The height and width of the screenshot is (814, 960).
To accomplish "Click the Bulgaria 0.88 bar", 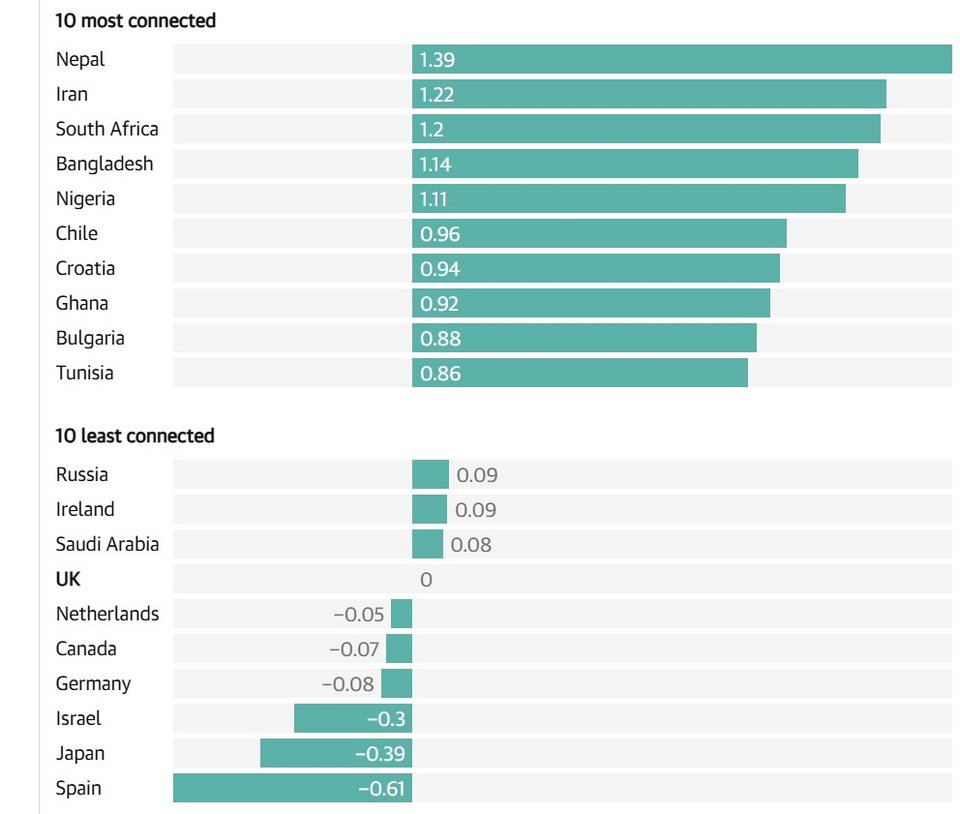I will 584,338.
